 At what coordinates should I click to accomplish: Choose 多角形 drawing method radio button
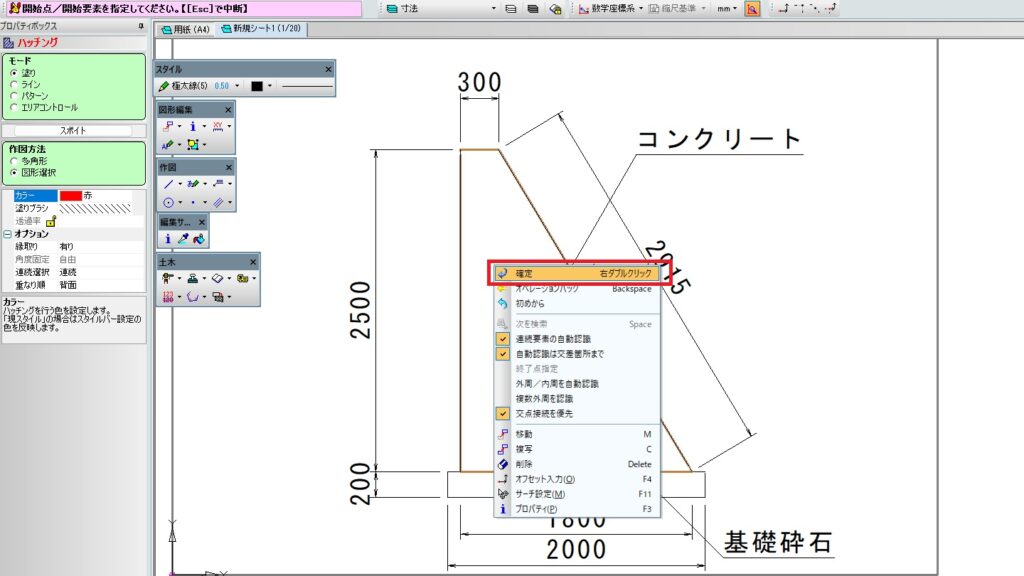(x=14, y=161)
